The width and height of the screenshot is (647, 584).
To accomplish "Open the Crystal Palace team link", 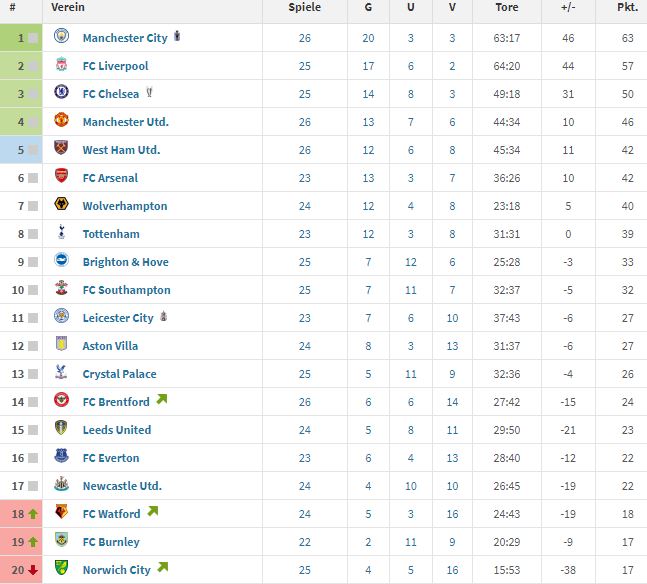I will [120, 374].
